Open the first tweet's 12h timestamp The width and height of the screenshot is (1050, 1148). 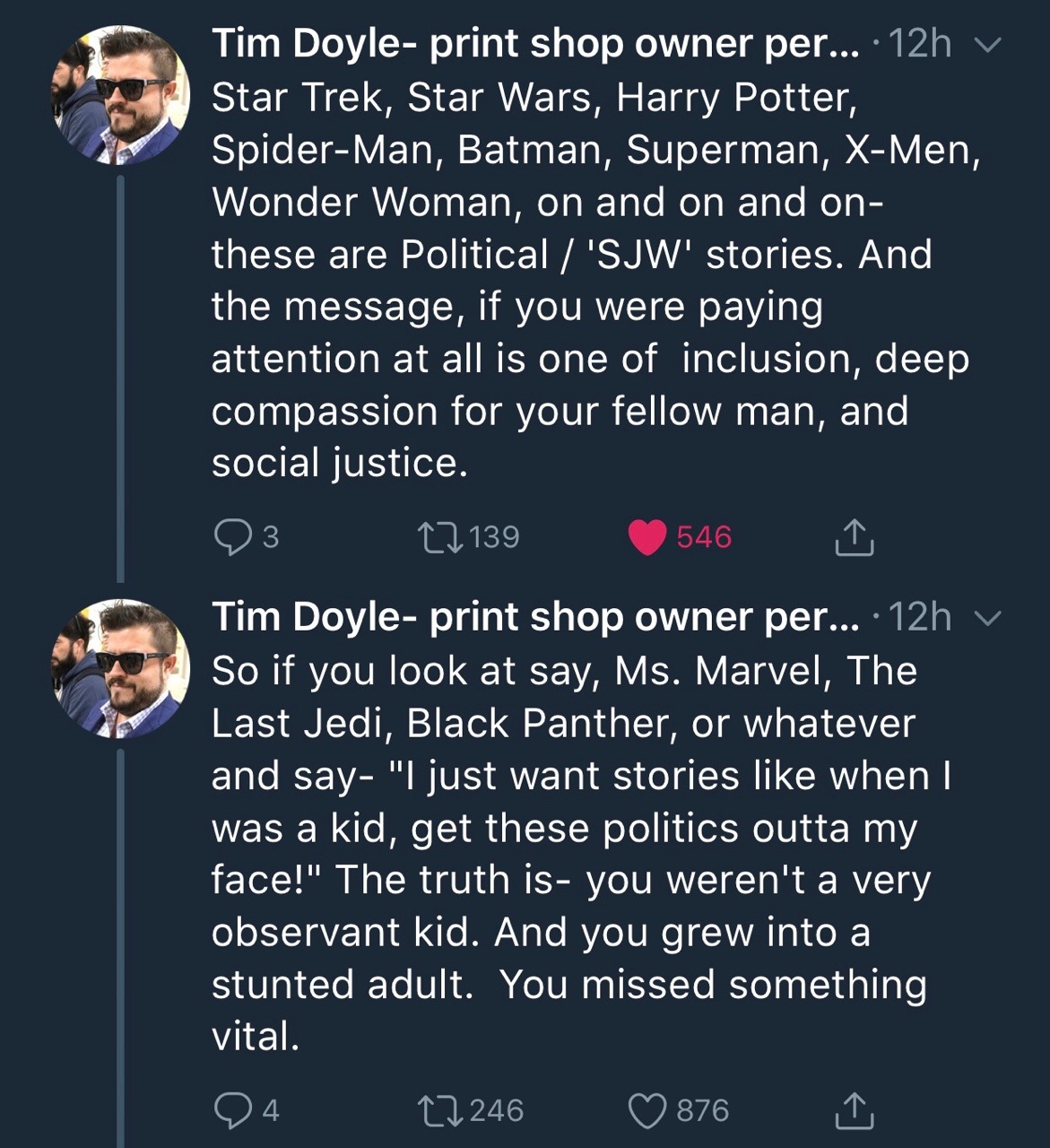click(x=922, y=43)
